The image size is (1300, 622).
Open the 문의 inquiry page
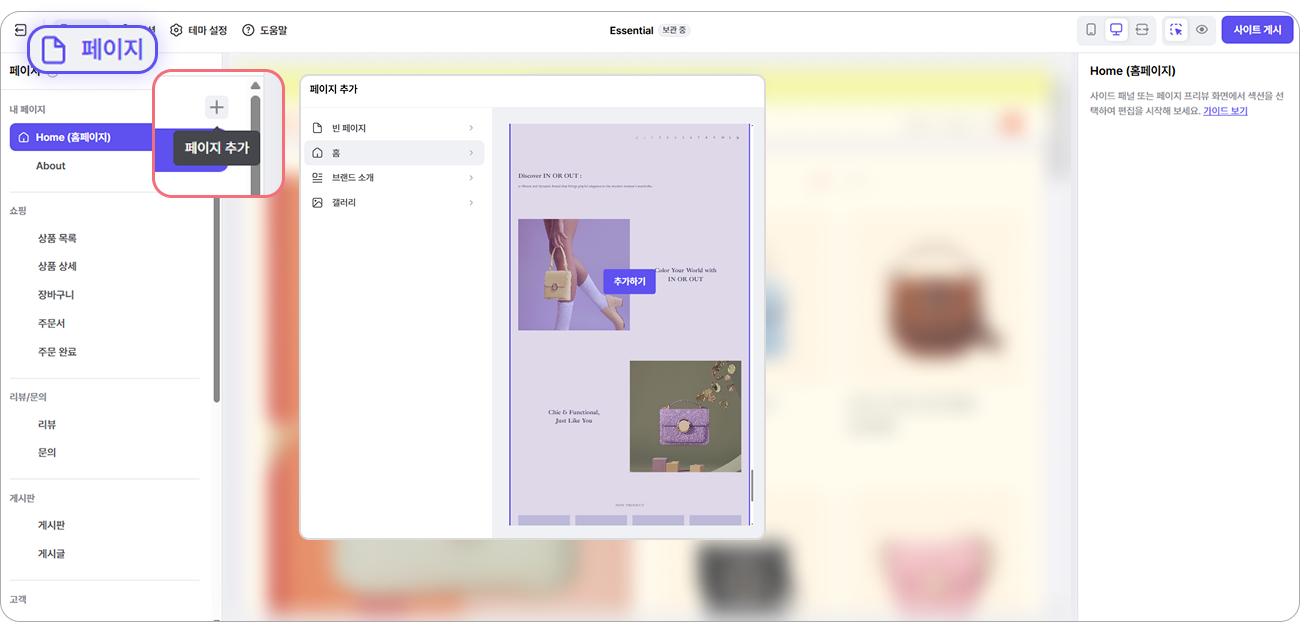[47, 452]
